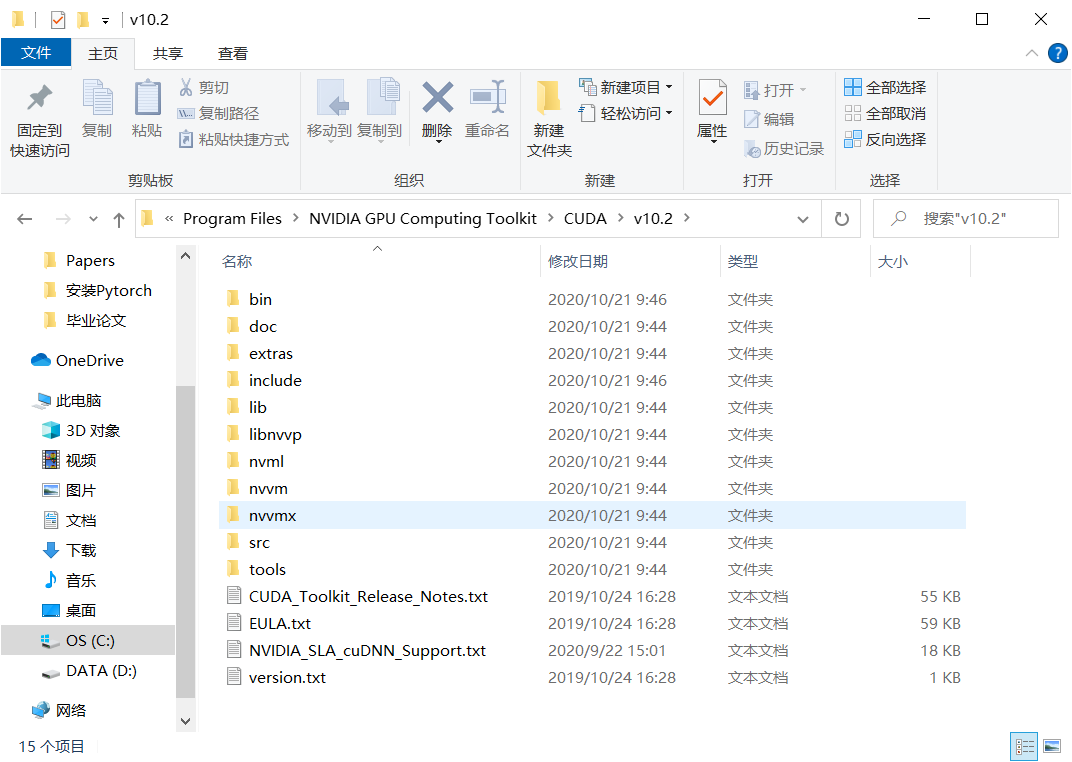Click the title bar properties checkmark icon
The image size is (1072, 762).
click(58, 20)
